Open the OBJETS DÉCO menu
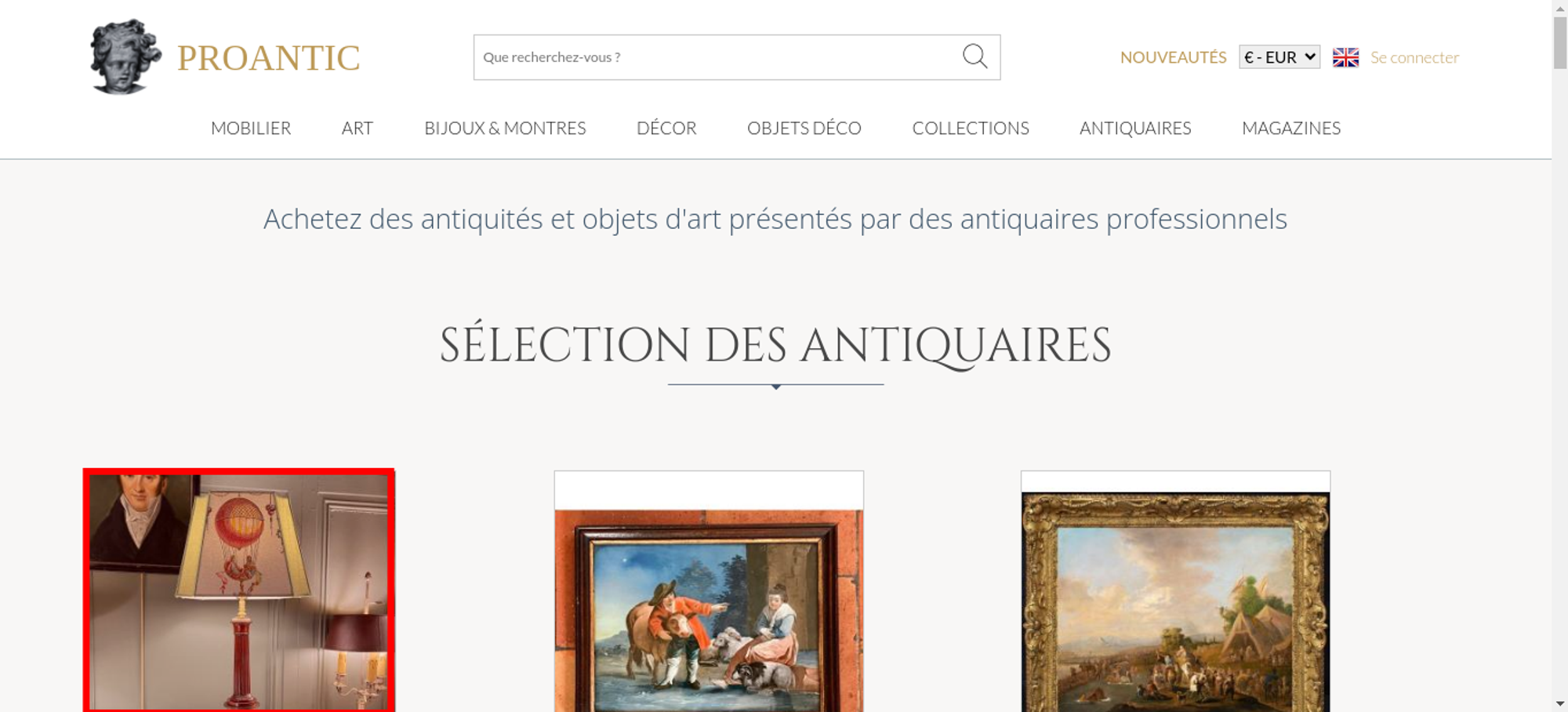 point(804,128)
